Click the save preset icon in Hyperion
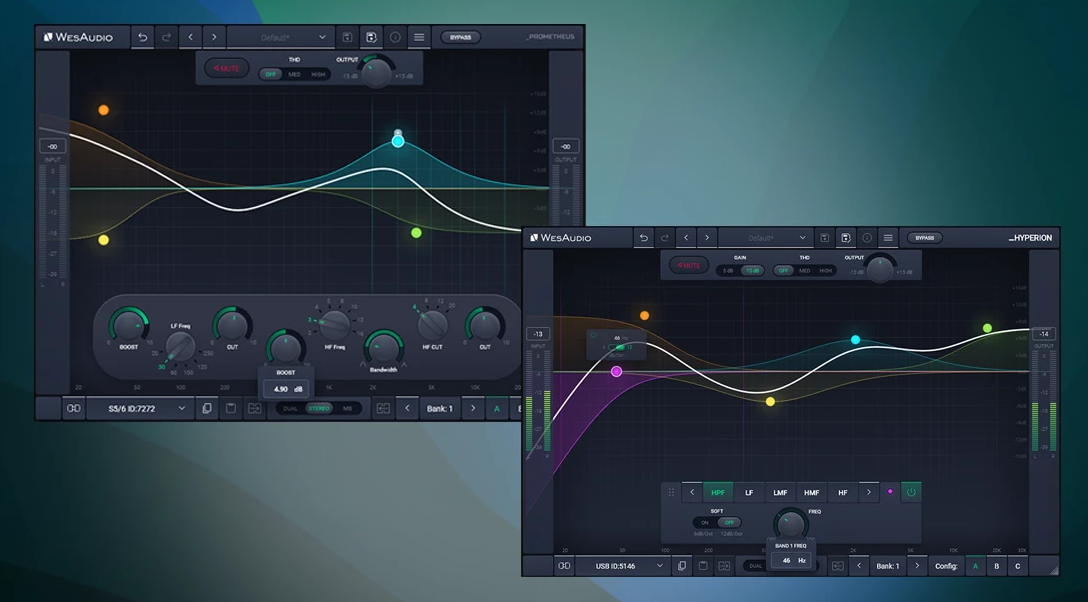The image size is (1088, 602). point(846,238)
